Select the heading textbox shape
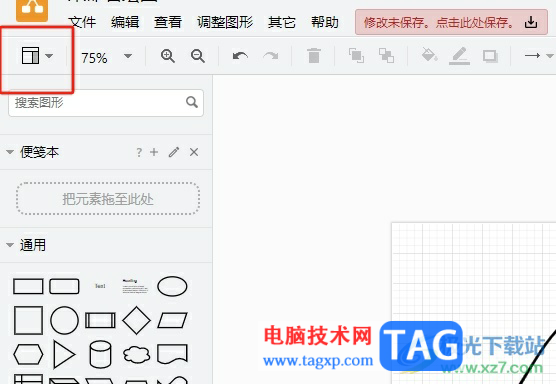 click(x=135, y=286)
